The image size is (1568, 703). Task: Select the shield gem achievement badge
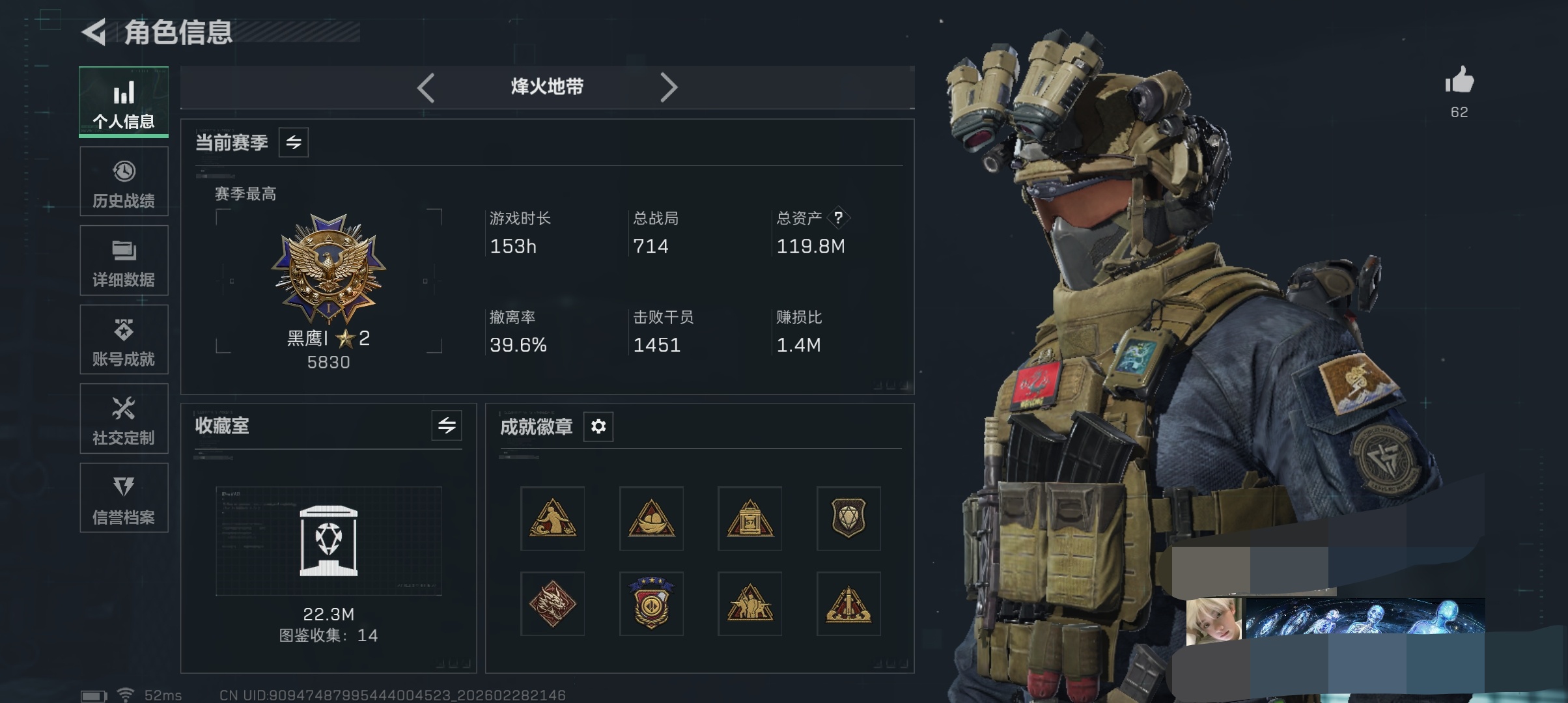pyautogui.click(x=848, y=519)
